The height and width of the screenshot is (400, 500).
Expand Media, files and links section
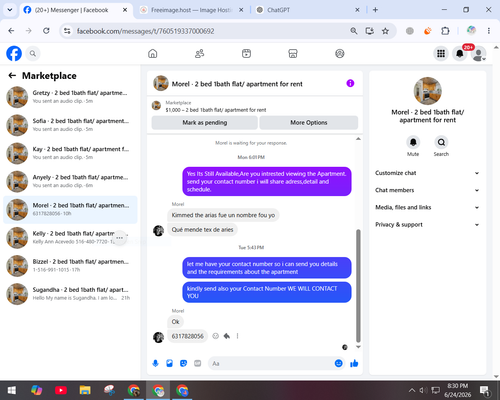(427, 207)
